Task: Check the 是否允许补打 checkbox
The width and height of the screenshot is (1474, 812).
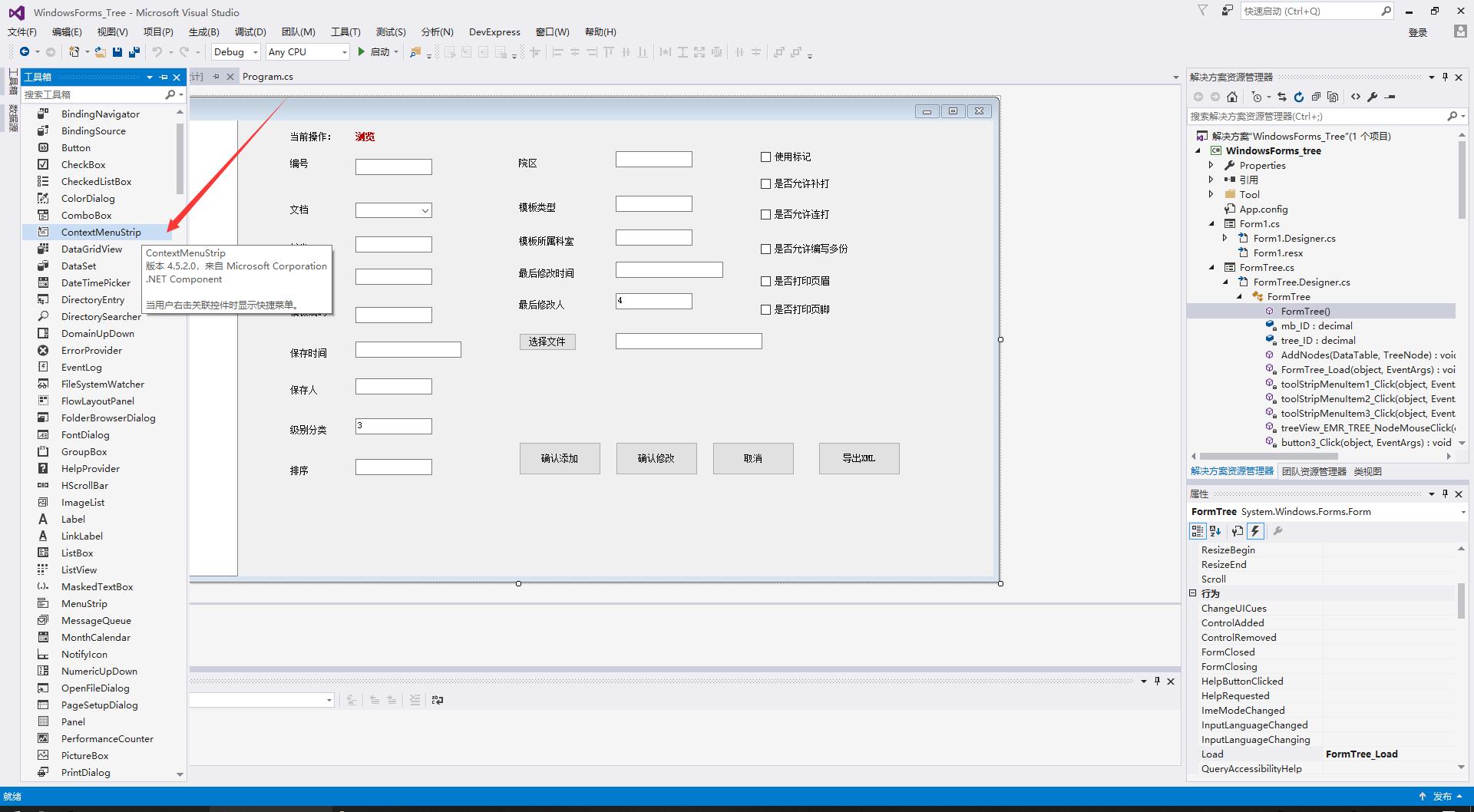Action: click(x=765, y=183)
